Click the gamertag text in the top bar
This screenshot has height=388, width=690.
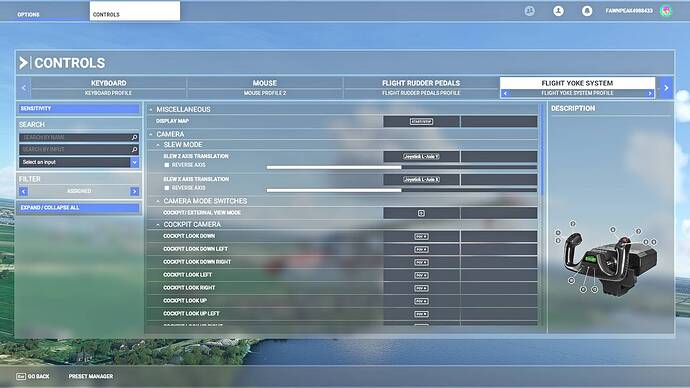[x=629, y=11]
